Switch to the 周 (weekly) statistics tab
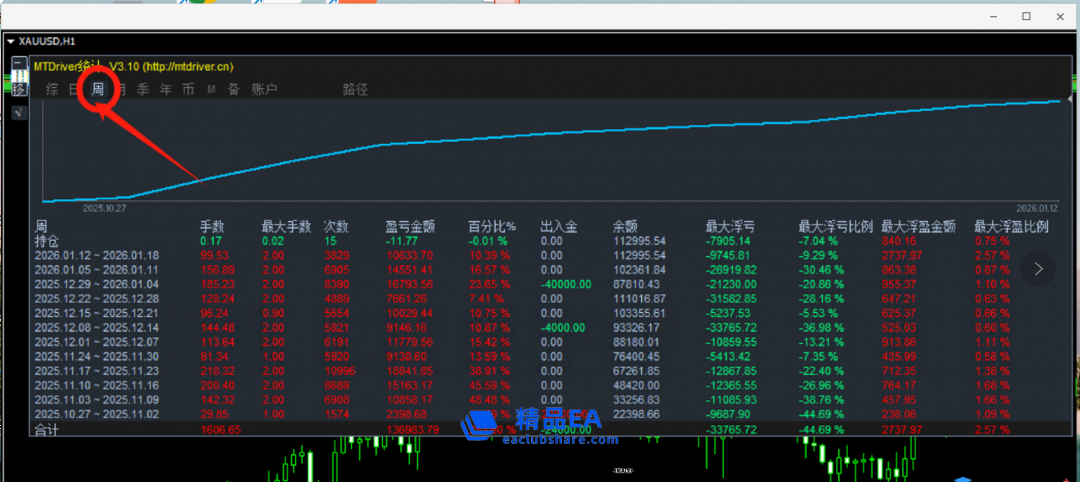 [98, 89]
